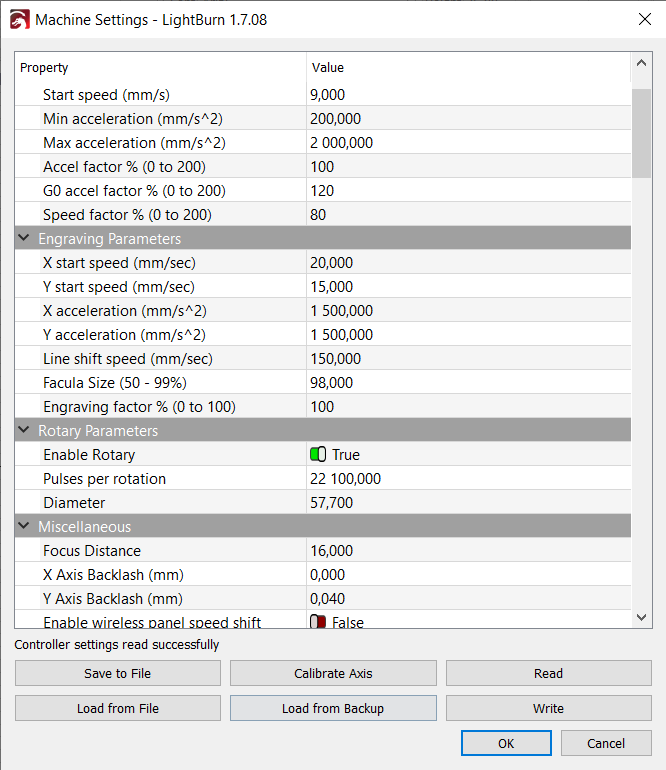The height and width of the screenshot is (770, 666).
Task: Click the Load from Backup button
Action: click(x=333, y=708)
